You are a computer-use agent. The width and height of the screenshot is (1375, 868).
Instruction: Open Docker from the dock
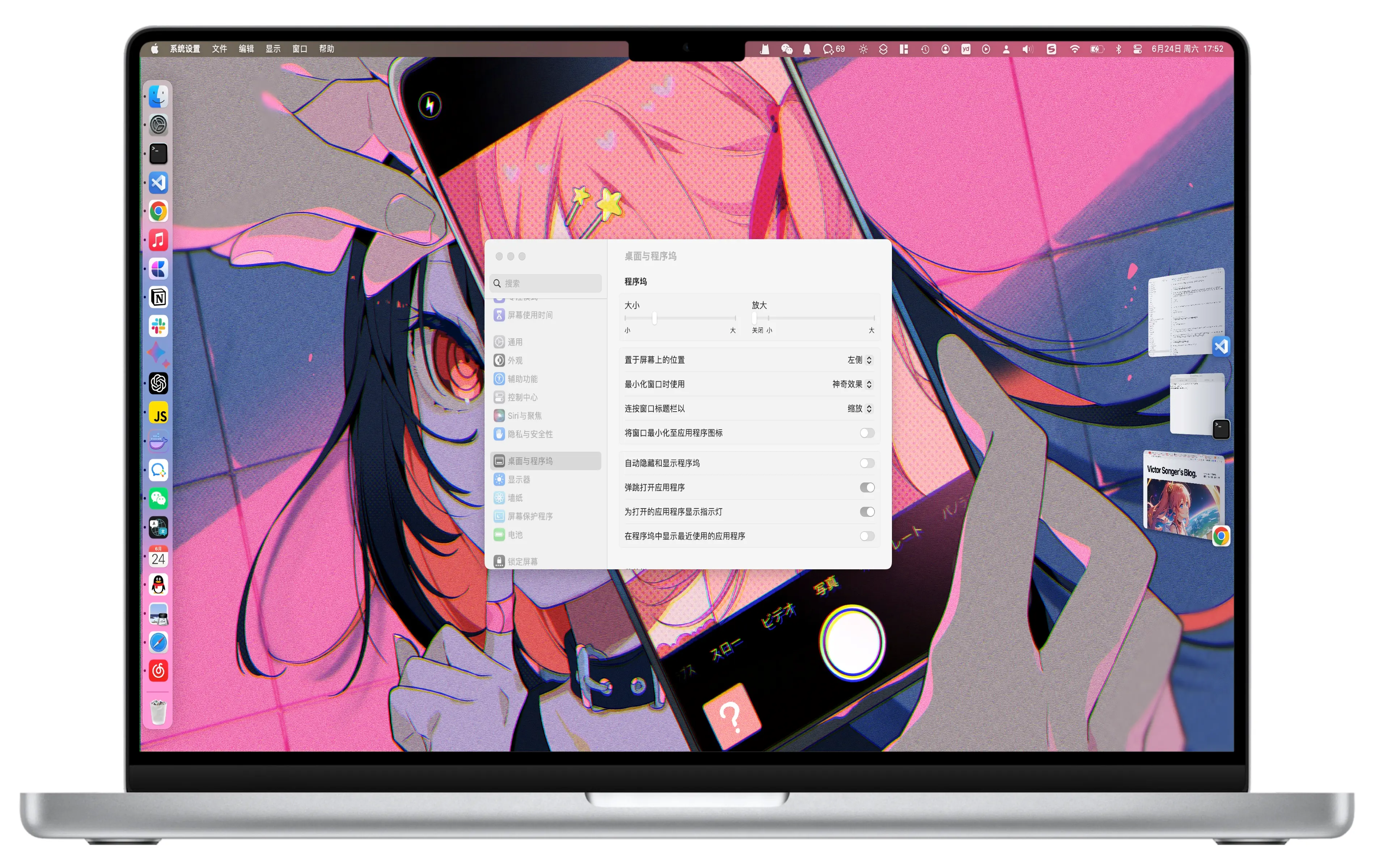[158, 441]
